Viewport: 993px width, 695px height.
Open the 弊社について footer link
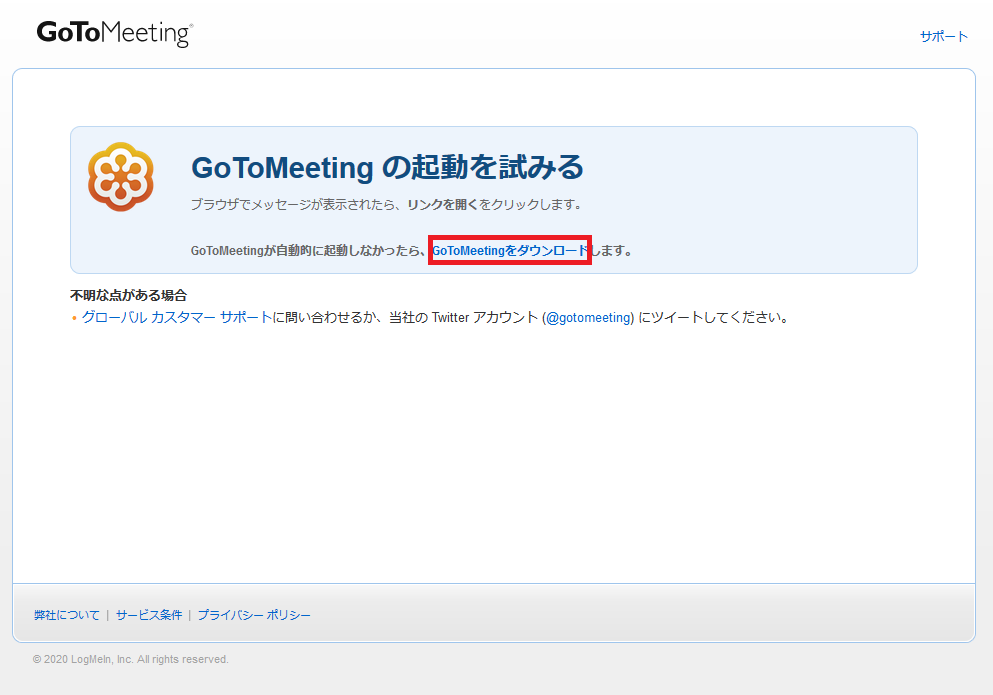67,615
